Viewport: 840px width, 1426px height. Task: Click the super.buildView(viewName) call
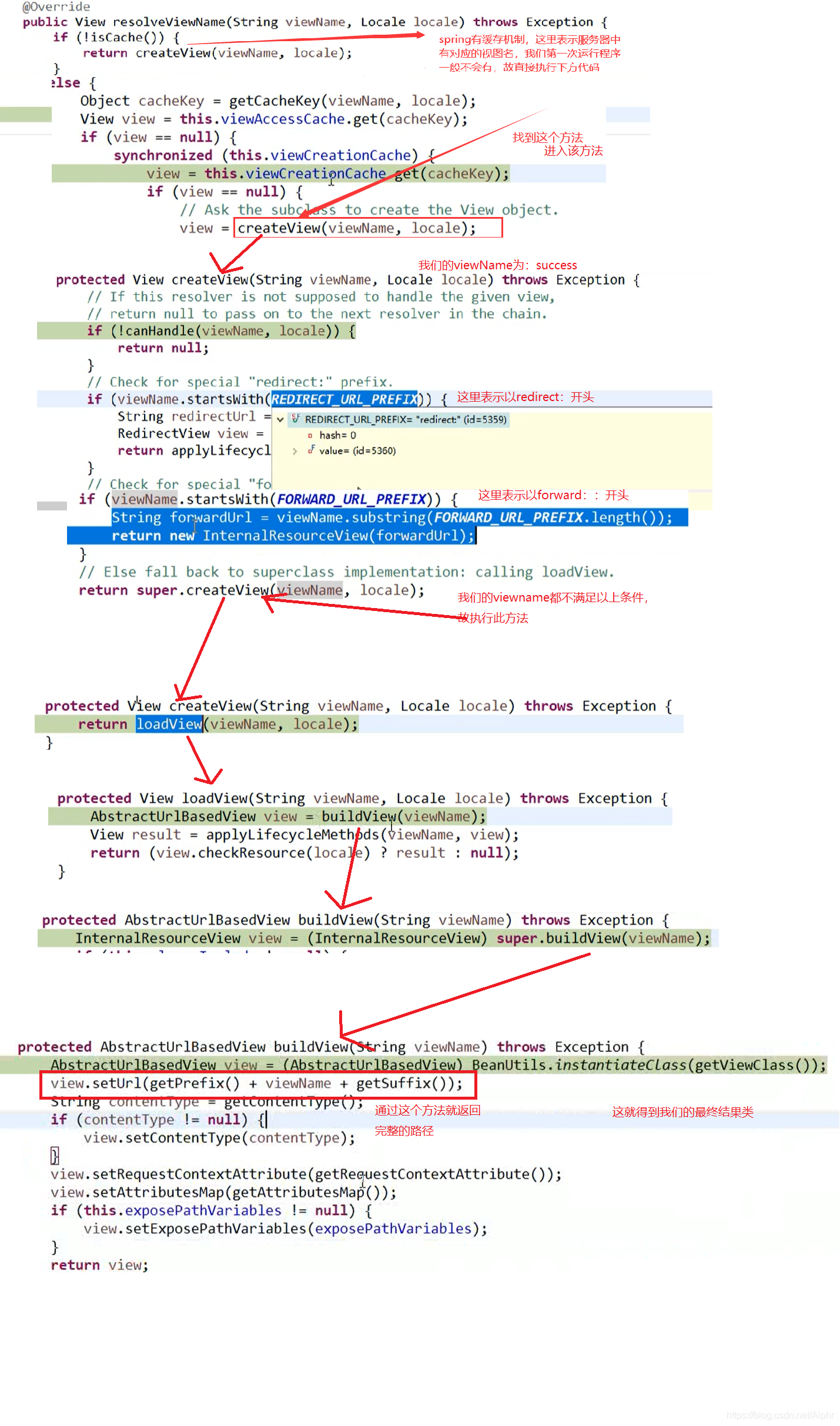[x=599, y=939]
